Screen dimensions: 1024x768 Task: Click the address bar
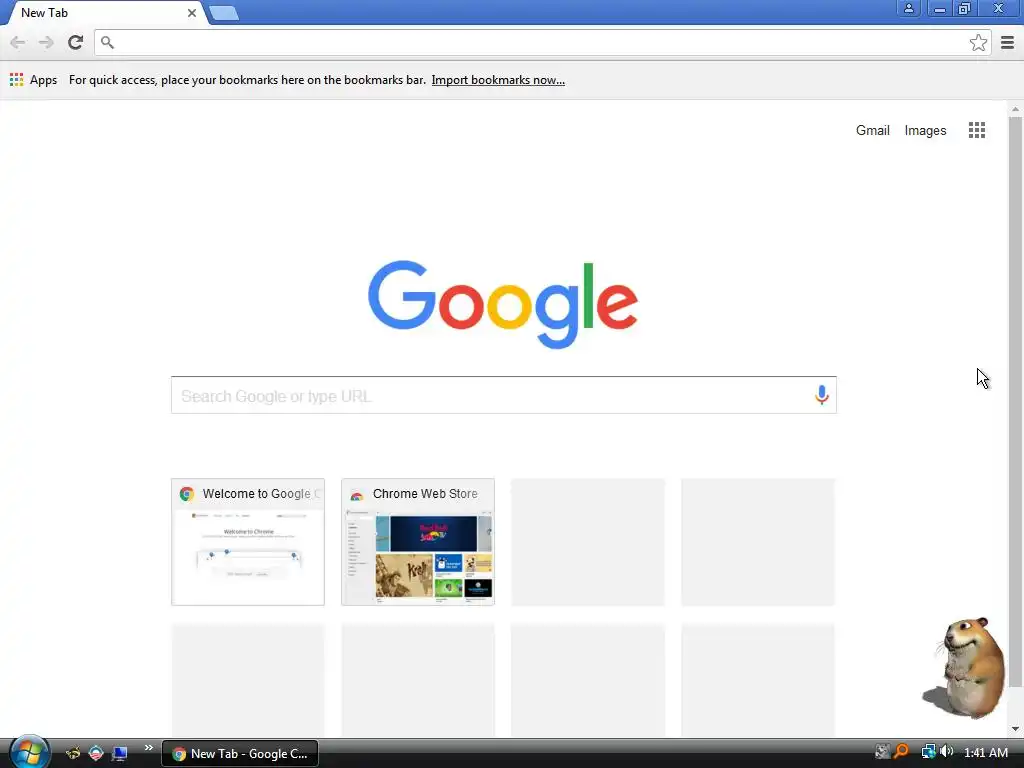542,42
